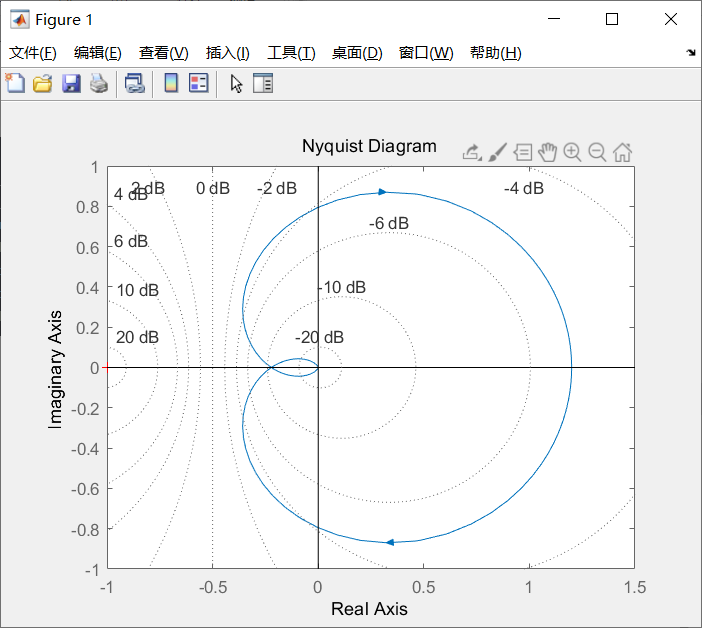Click the Save Figure floppy disk icon
The height and width of the screenshot is (628, 702).
[71, 84]
